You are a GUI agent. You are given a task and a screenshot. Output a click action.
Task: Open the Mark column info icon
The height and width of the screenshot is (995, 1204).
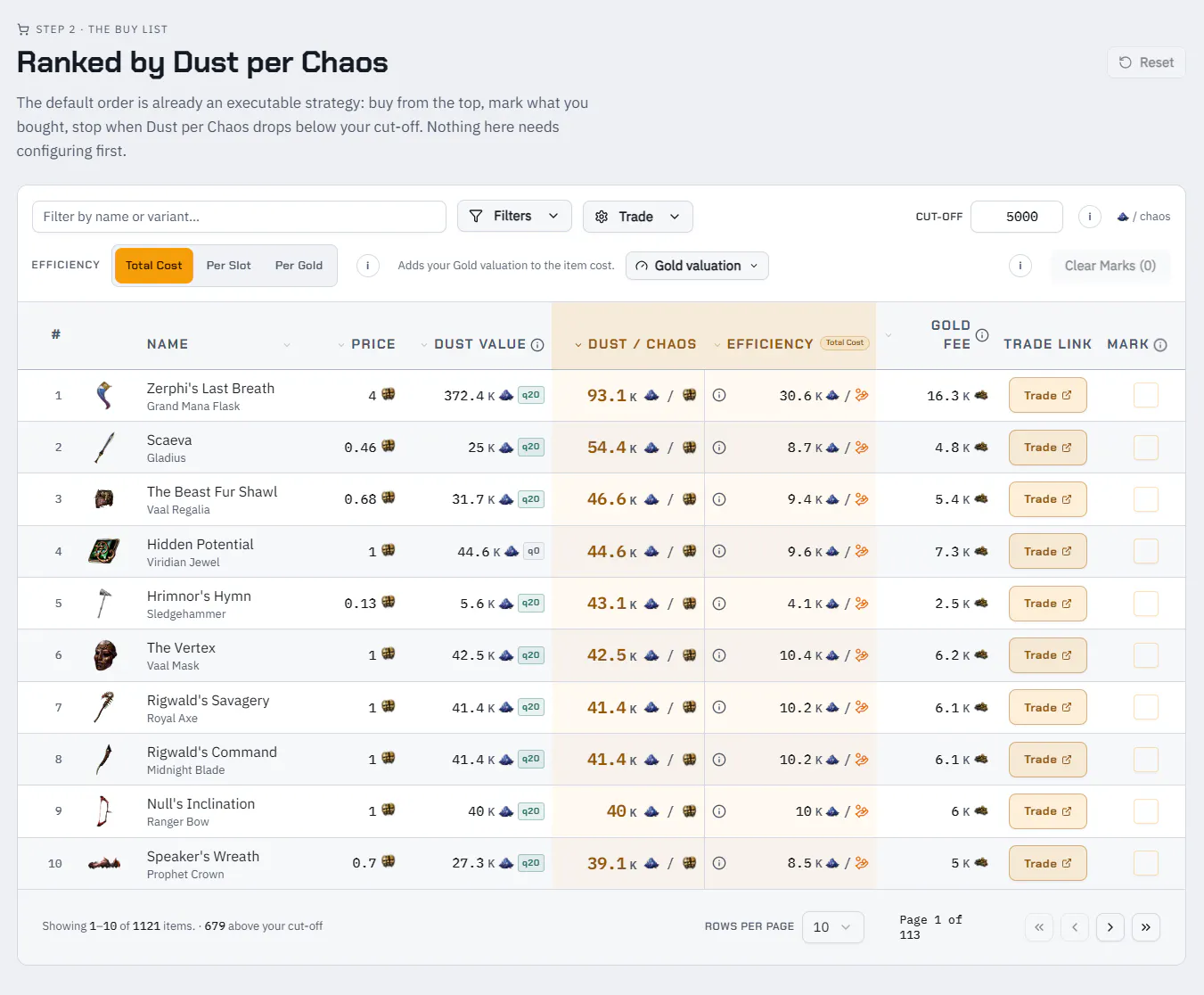(x=1160, y=345)
